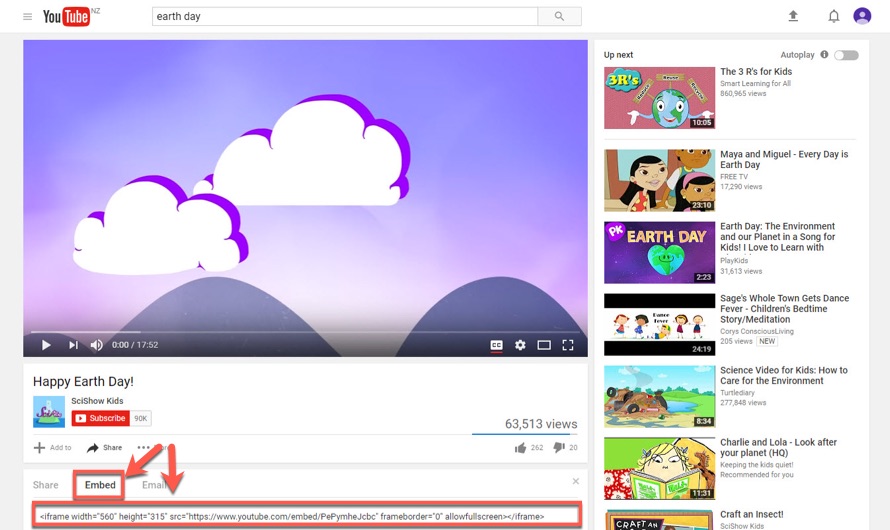Click the Corys ConsciousLiving channel name
This screenshot has width=890, height=530.
[757, 331]
